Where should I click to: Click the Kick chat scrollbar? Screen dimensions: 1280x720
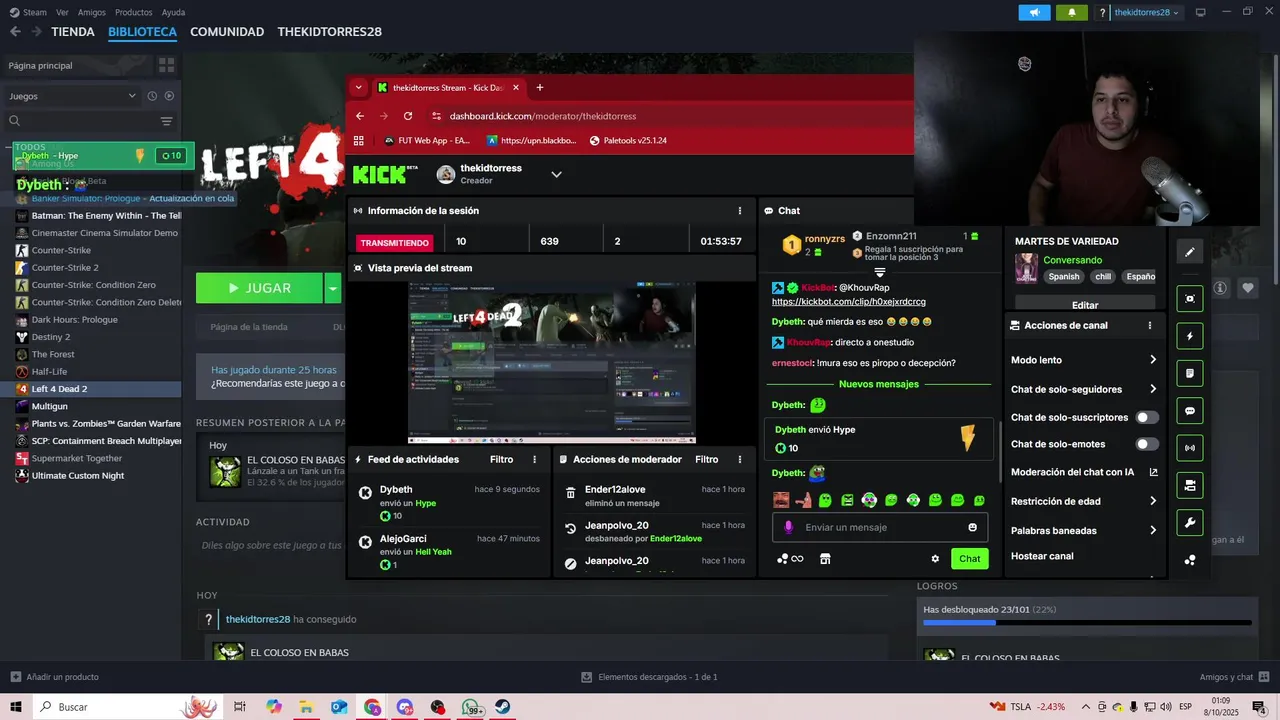1000,451
